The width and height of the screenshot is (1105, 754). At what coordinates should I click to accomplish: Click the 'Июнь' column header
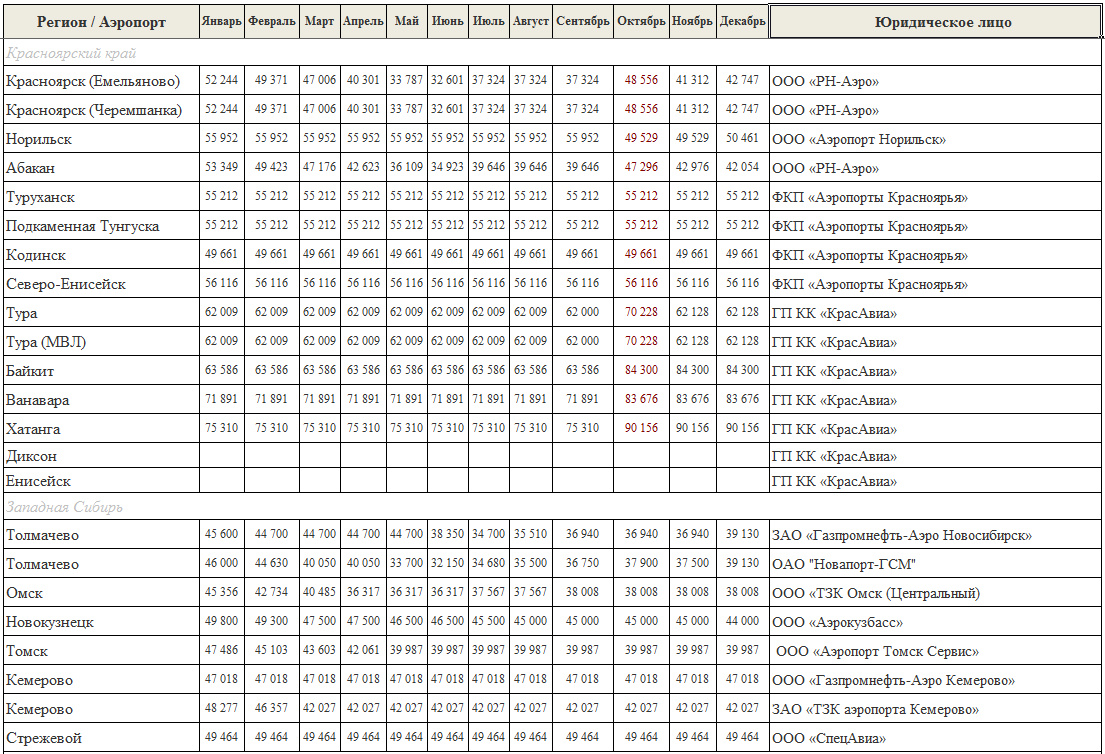click(447, 21)
